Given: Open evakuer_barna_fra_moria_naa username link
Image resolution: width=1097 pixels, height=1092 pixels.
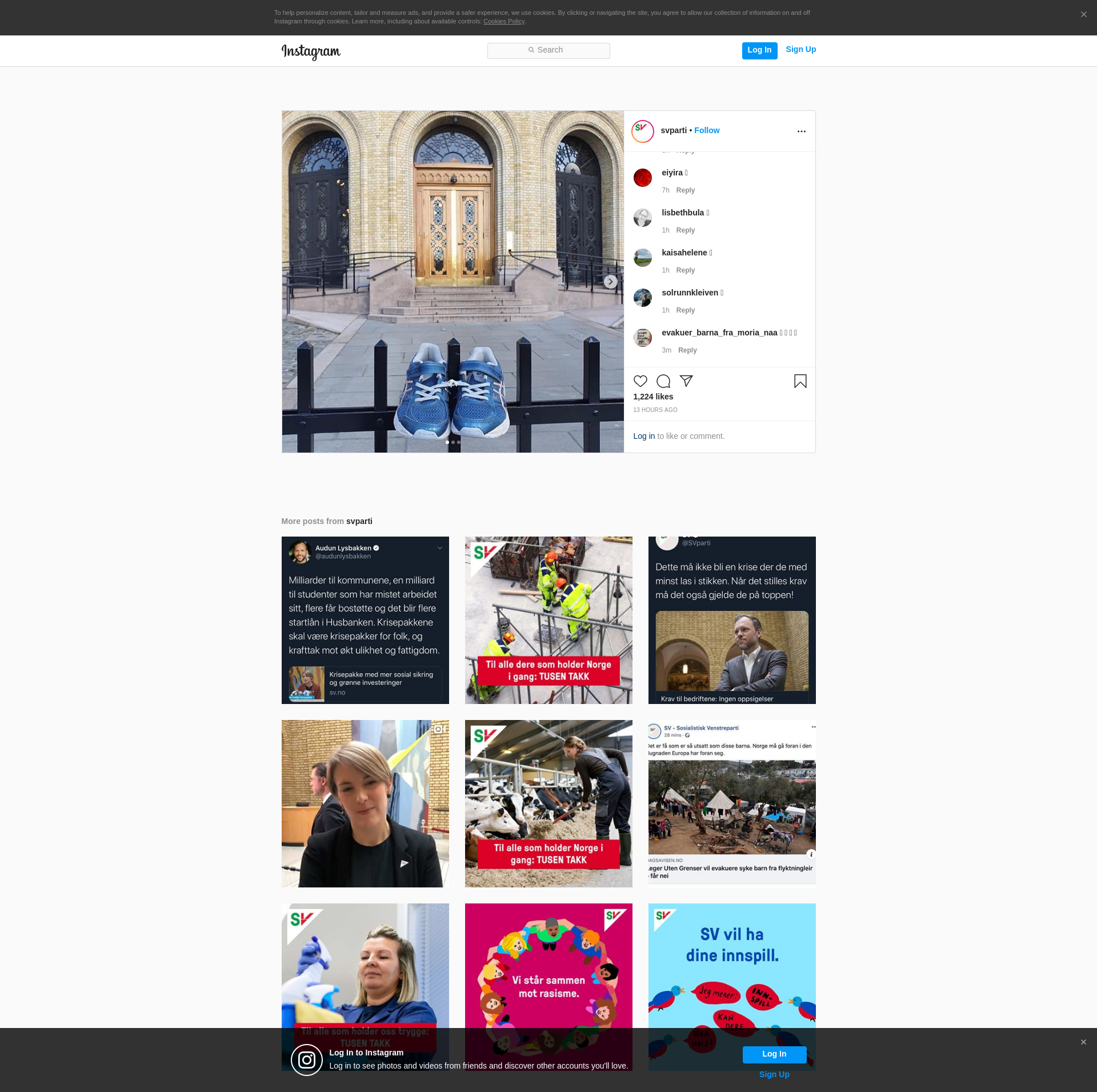Looking at the screenshot, I should click(719, 333).
